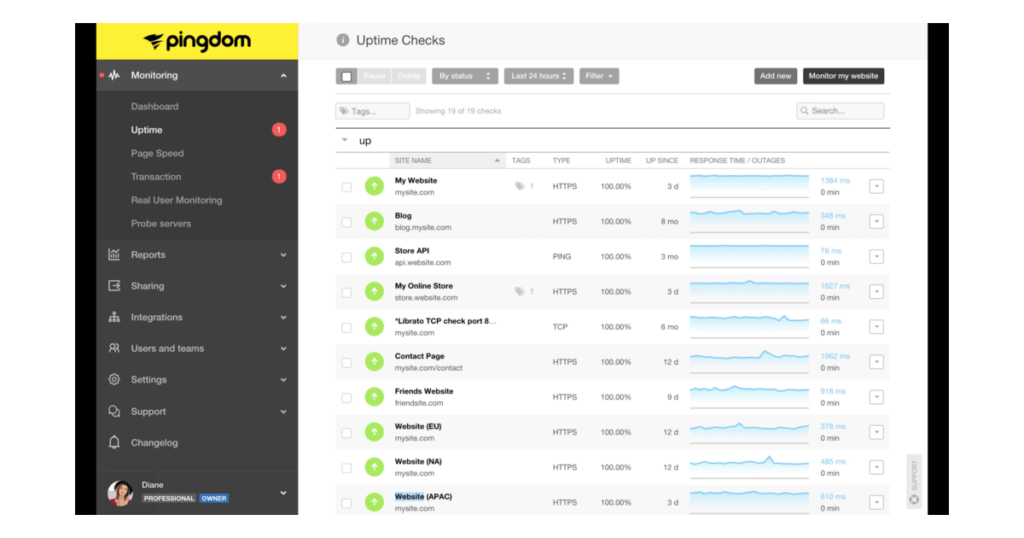1024x538 pixels.
Task: Click the Pause button
Action: point(374,76)
